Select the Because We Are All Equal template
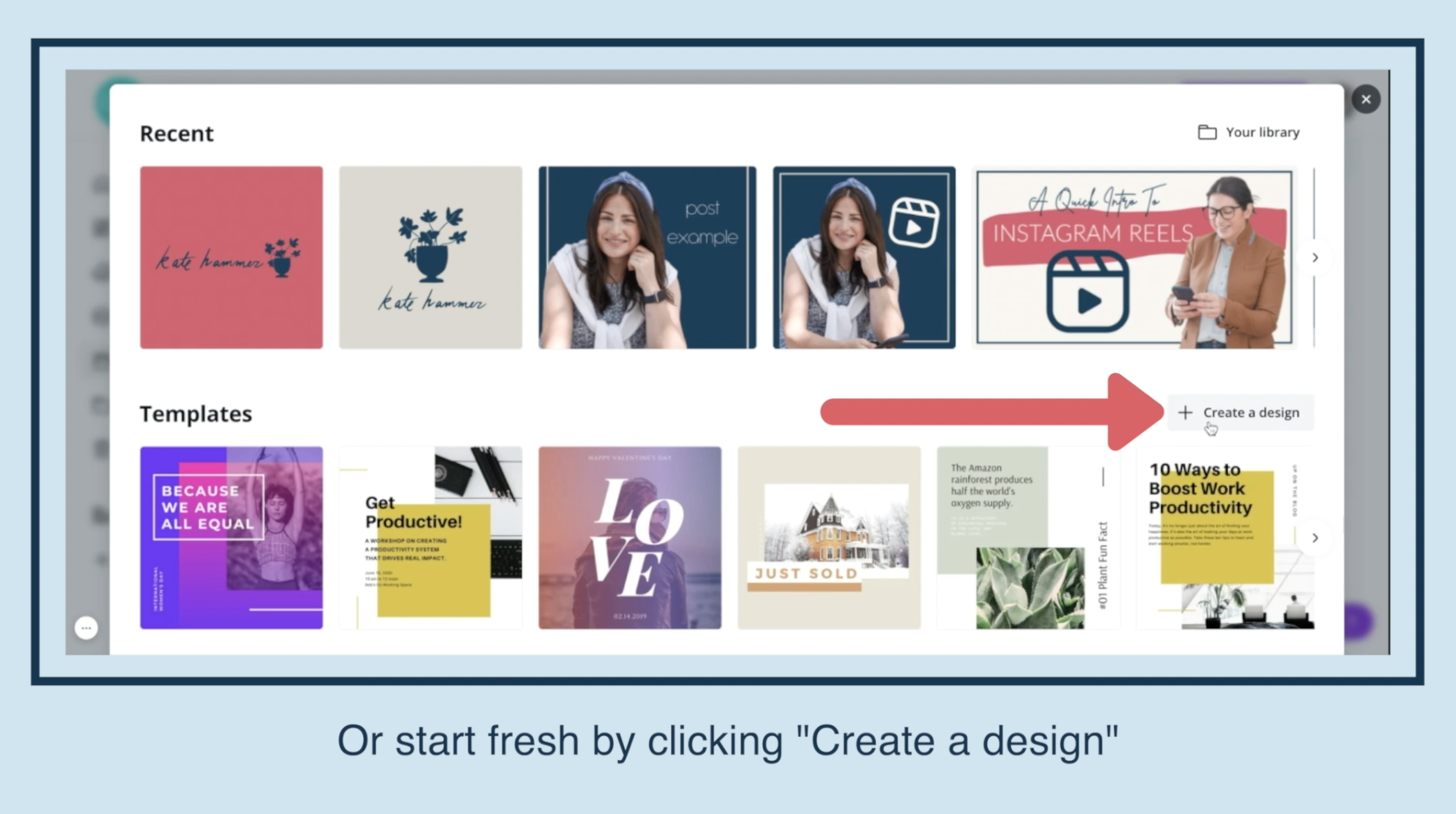Viewport: 1456px width, 814px height. pyautogui.click(x=231, y=538)
